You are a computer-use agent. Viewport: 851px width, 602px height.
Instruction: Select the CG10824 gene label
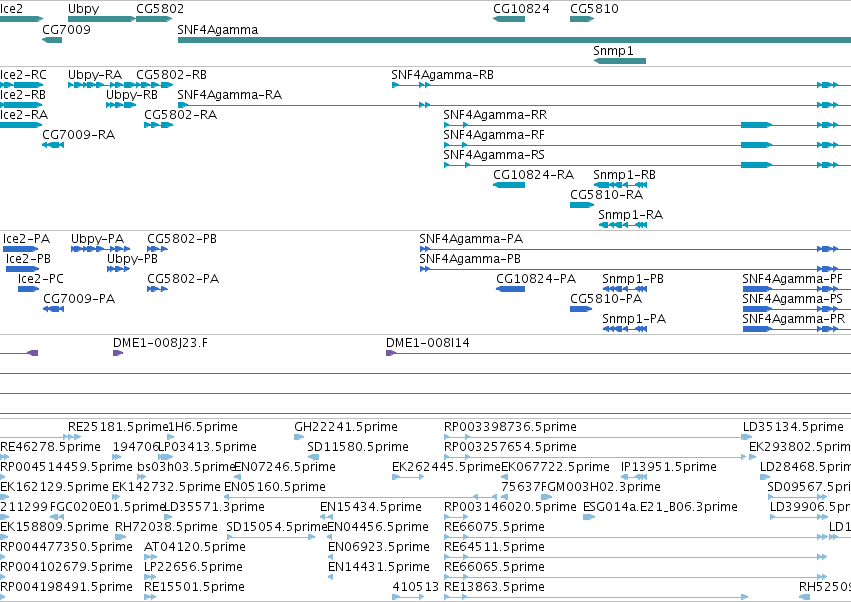(521, 9)
